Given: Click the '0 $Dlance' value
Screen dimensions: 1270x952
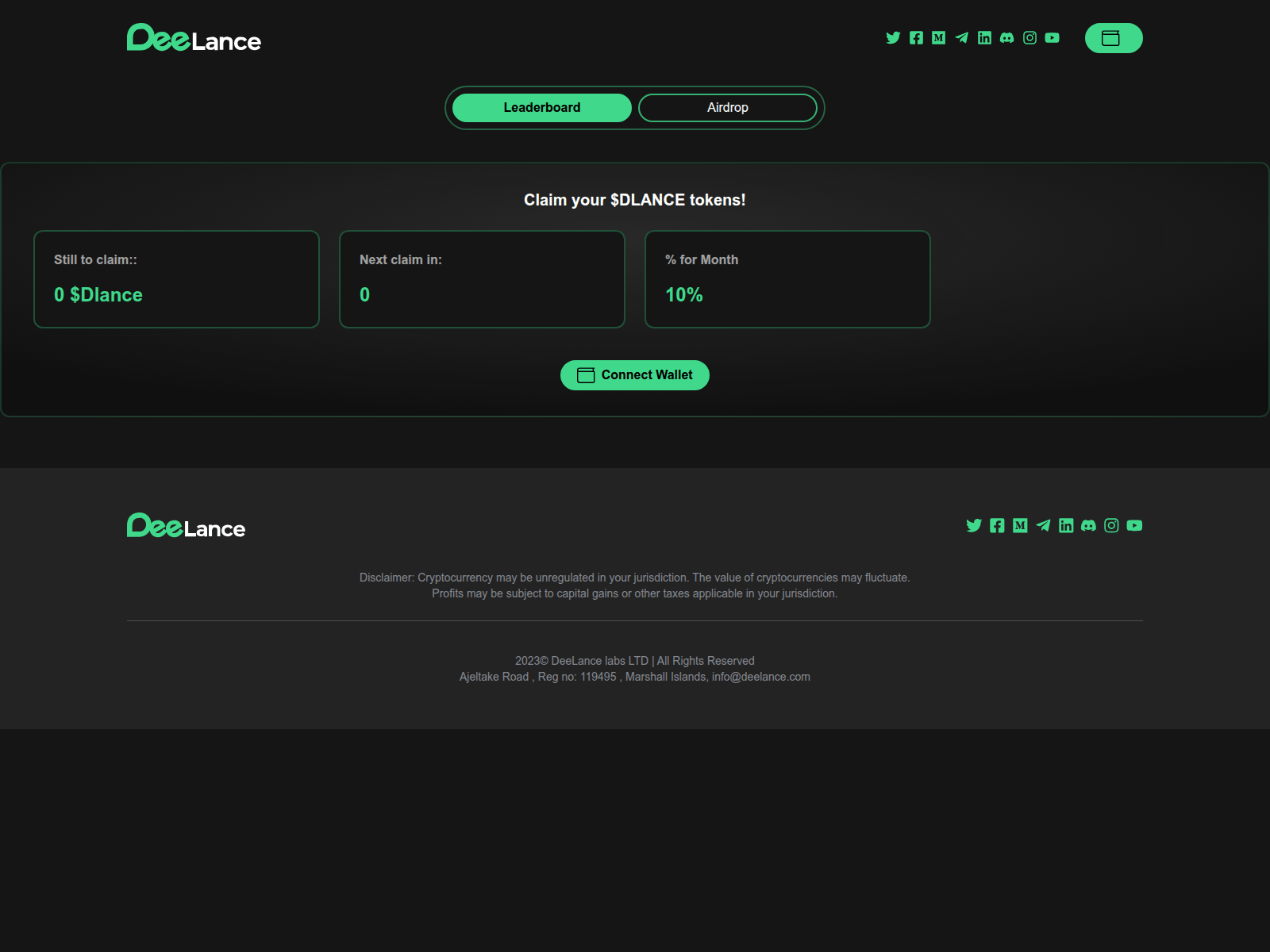Looking at the screenshot, I should coord(98,295).
